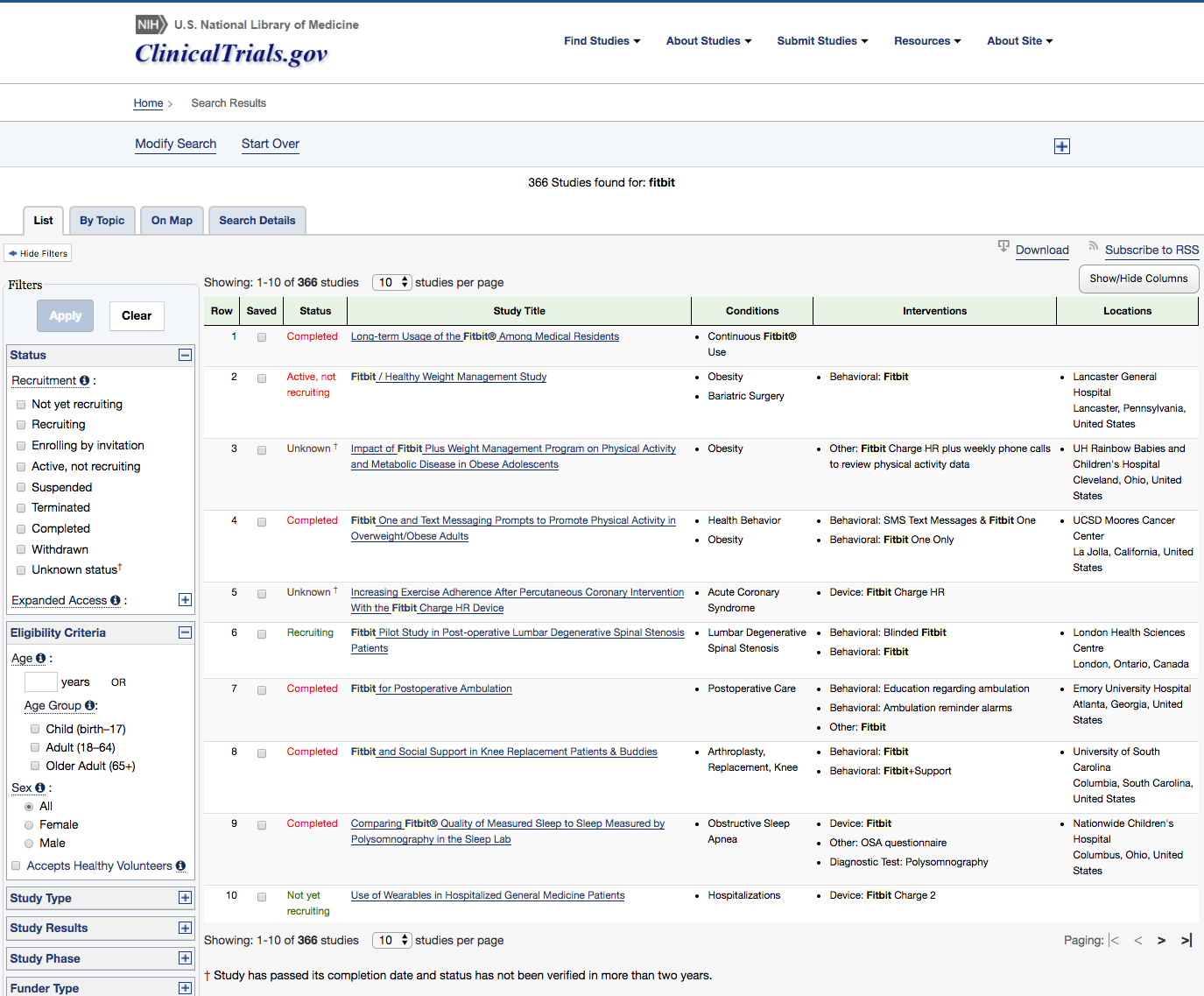1204x996 pixels.
Task: Check the Not yet recruiting filter
Action: [x=21, y=405]
